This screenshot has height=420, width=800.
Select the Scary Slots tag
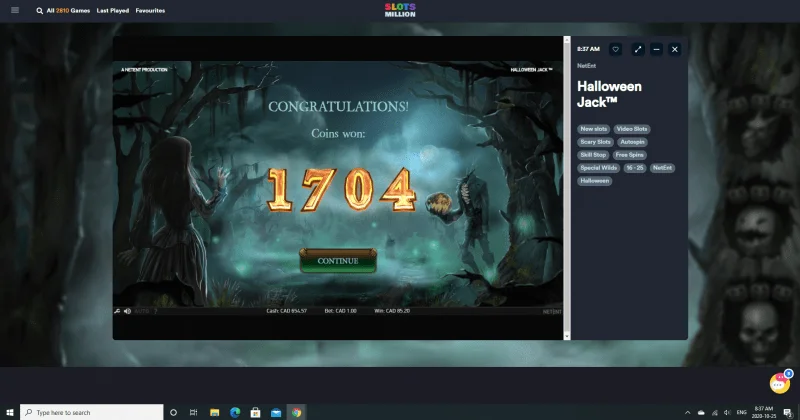(x=595, y=142)
